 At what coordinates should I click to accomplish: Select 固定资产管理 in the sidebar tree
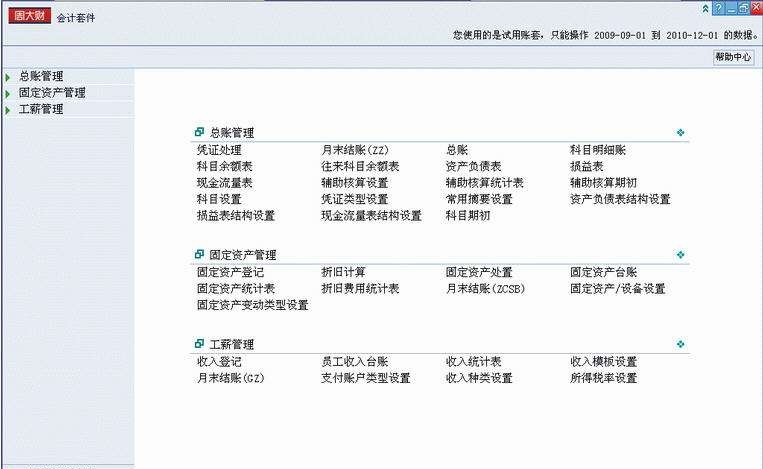pyautogui.click(x=52, y=92)
